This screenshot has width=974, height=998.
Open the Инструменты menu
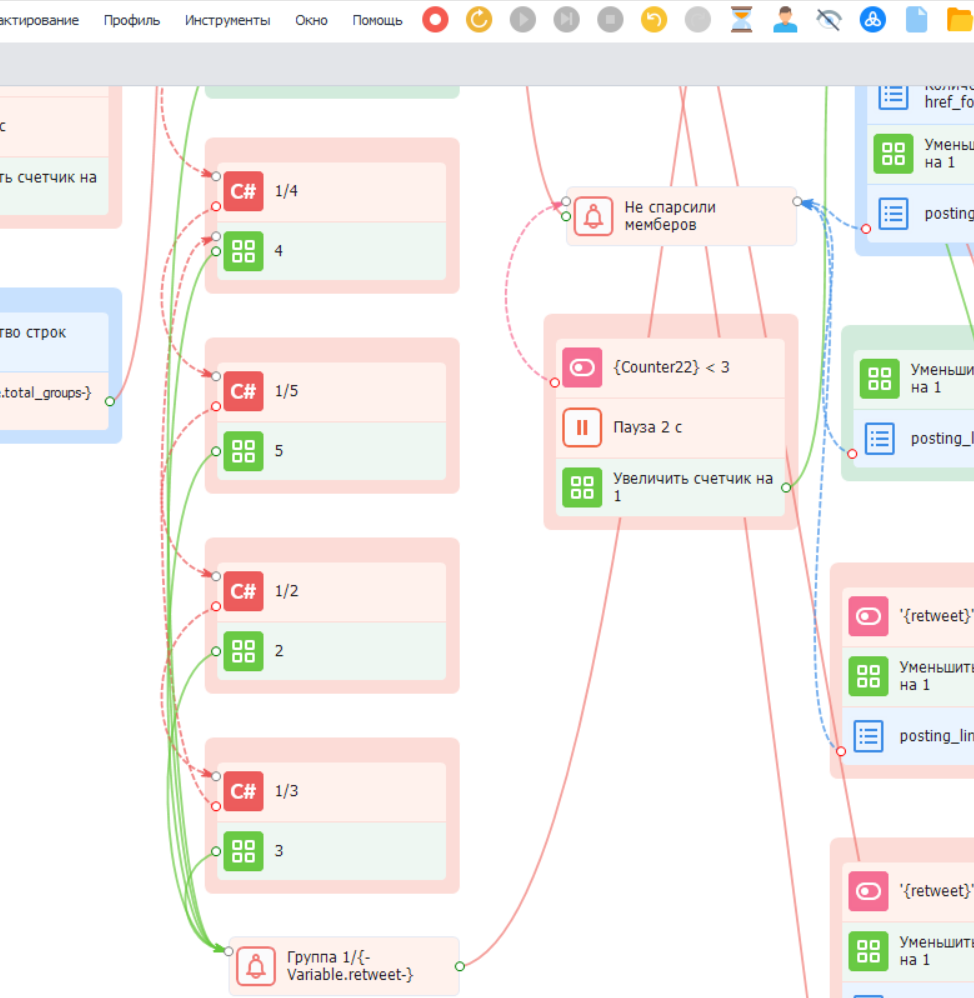tap(227, 20)
